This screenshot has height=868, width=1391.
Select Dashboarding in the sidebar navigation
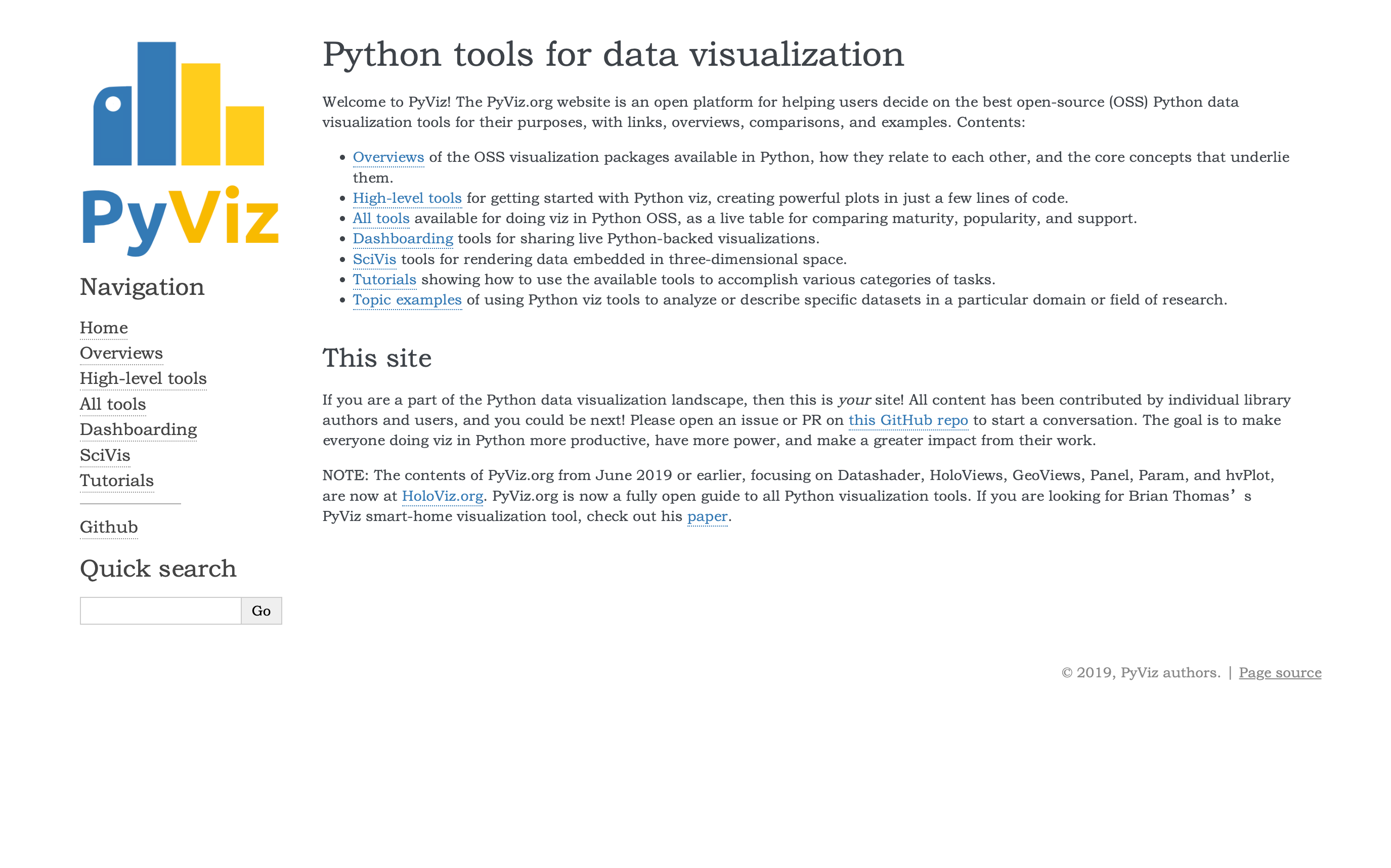[x=139, y=429]
